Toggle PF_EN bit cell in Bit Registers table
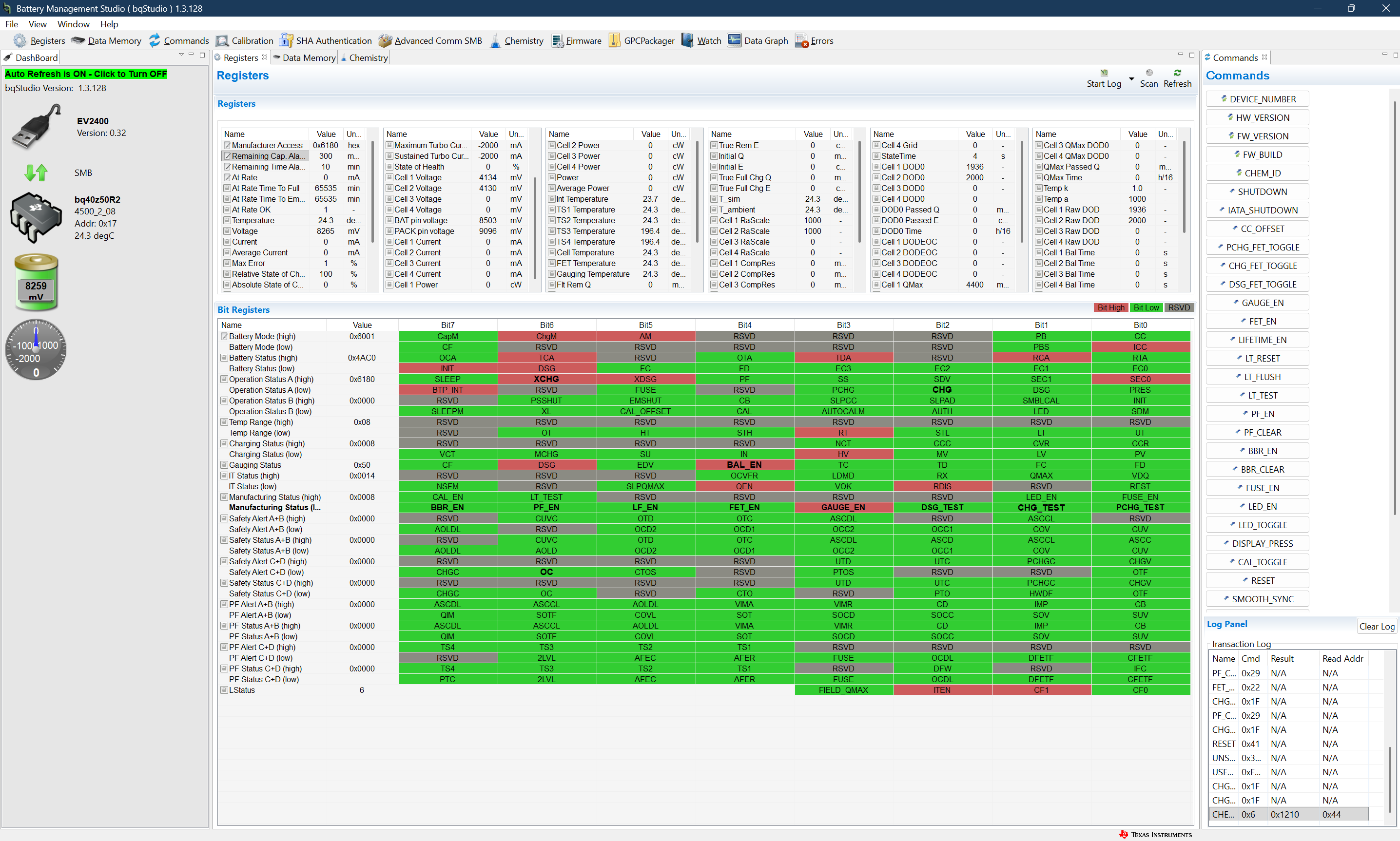 546,508
